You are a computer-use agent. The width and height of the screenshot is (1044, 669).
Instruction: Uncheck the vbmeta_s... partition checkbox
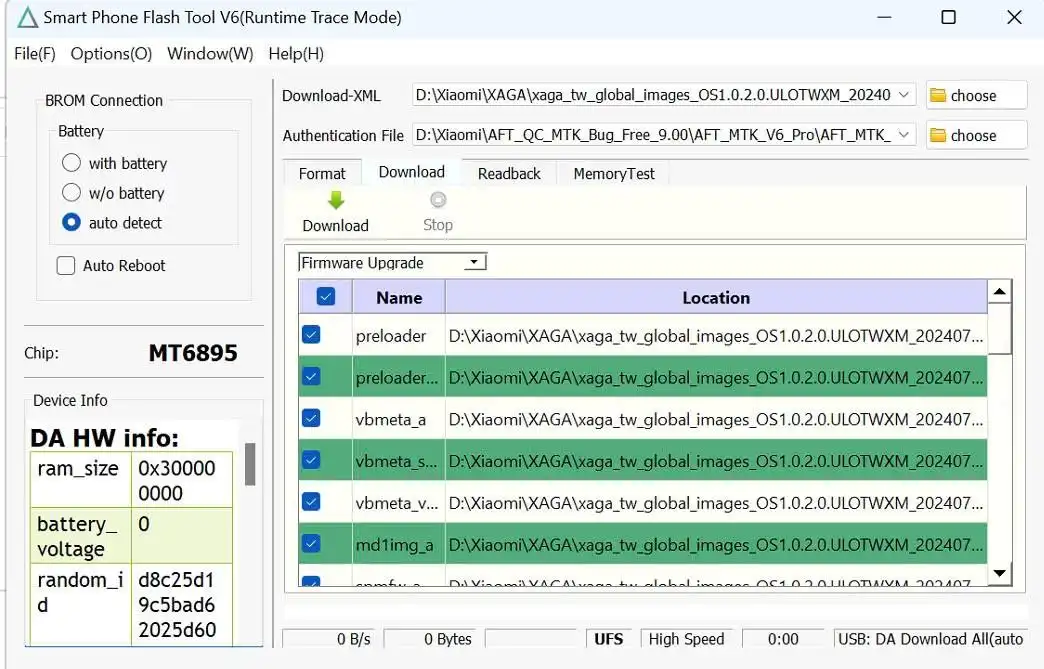[311, 460]
